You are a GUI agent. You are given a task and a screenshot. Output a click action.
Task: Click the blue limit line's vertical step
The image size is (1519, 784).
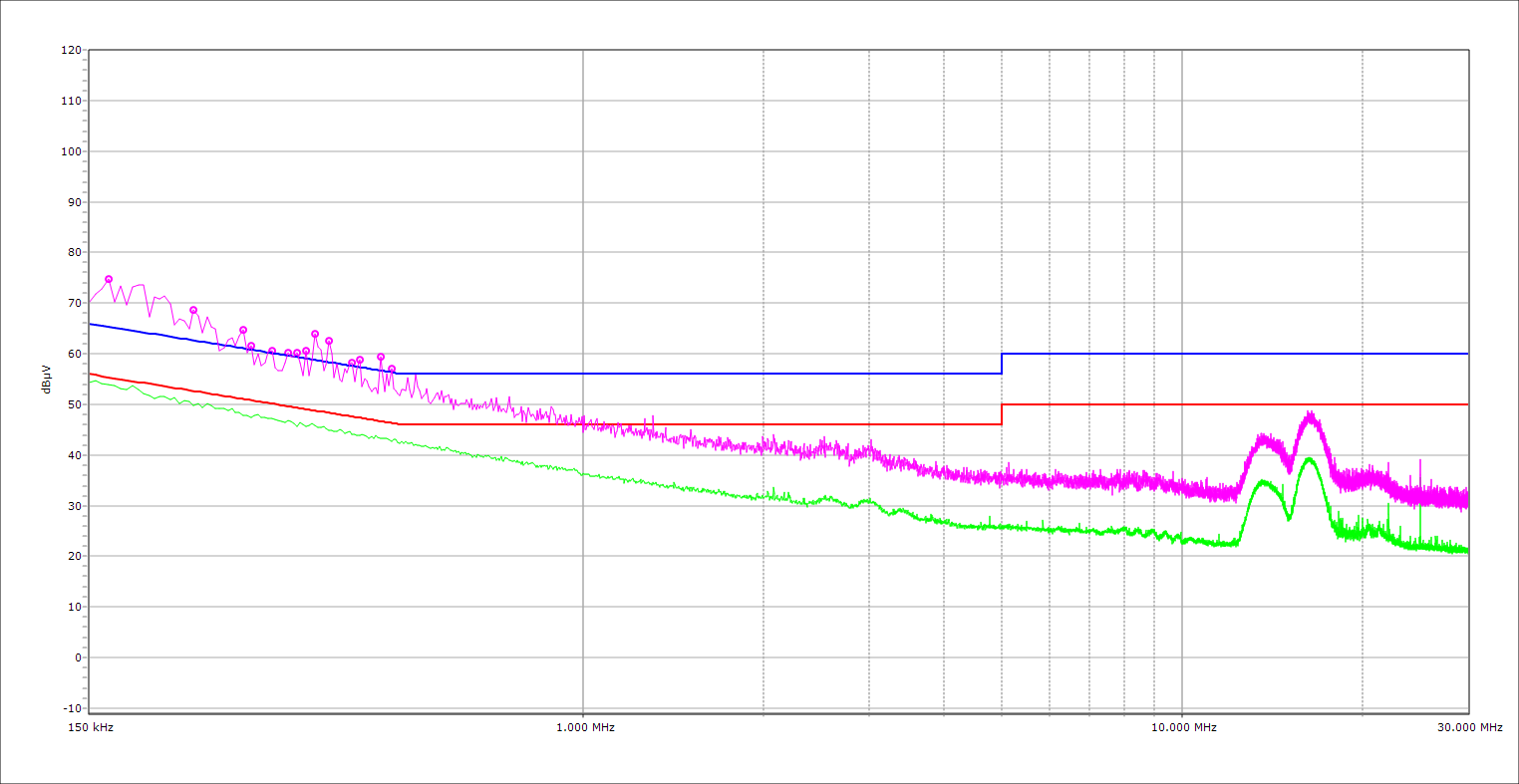tap(1002, 364)
